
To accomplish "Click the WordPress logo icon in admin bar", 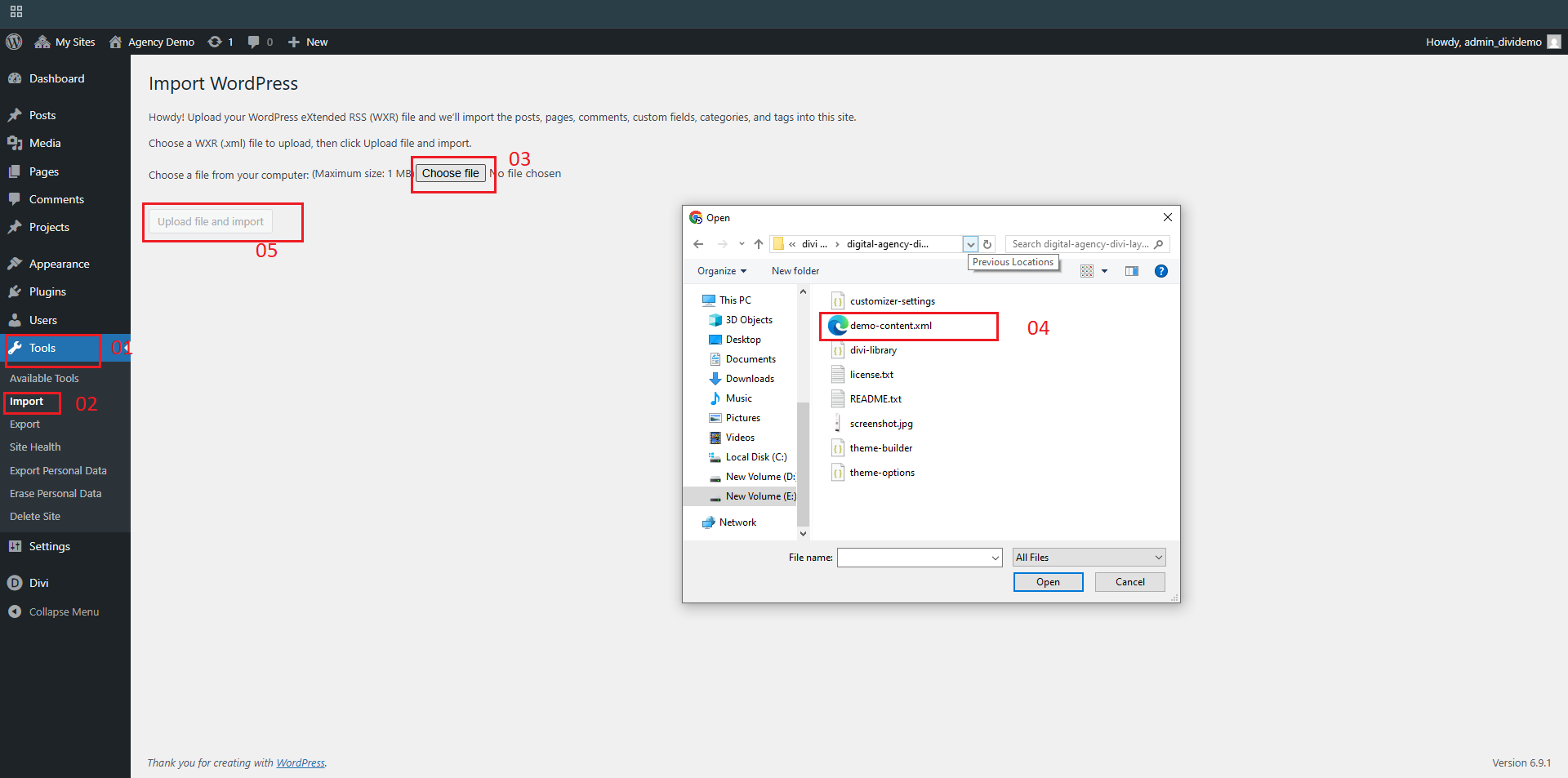I will click(x=14, y=42).
